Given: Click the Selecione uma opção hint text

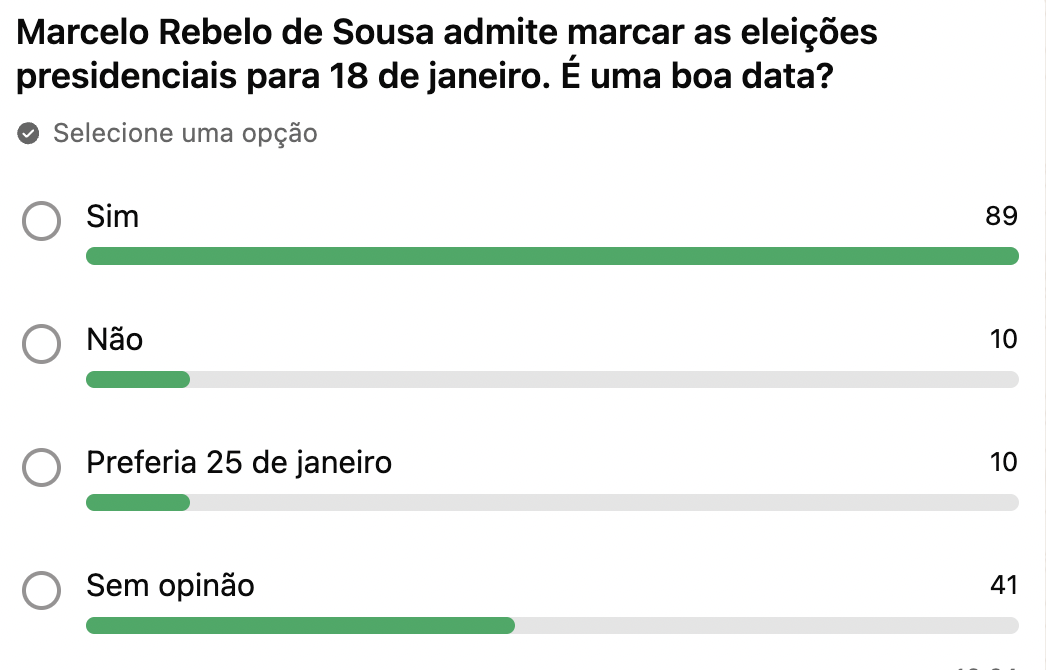Looking at the screenshot, I should click(185, 133).
